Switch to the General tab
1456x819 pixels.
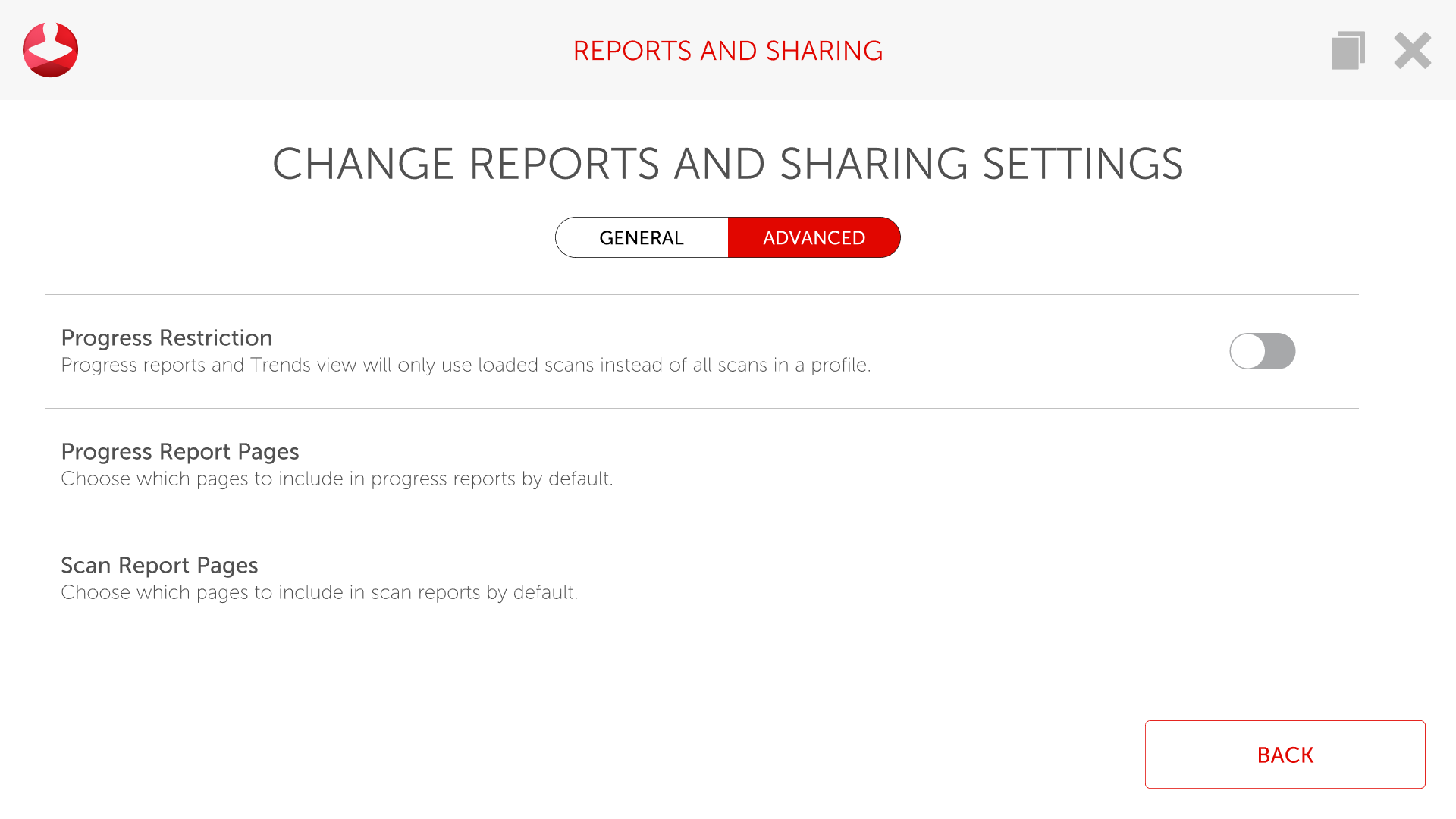[642, 237]
